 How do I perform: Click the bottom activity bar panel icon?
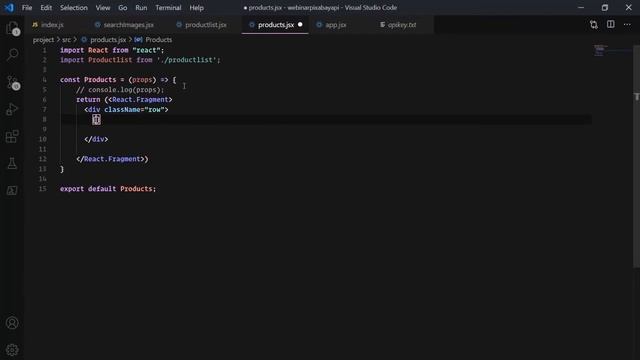pyautogui.click(x=12, y=190)
